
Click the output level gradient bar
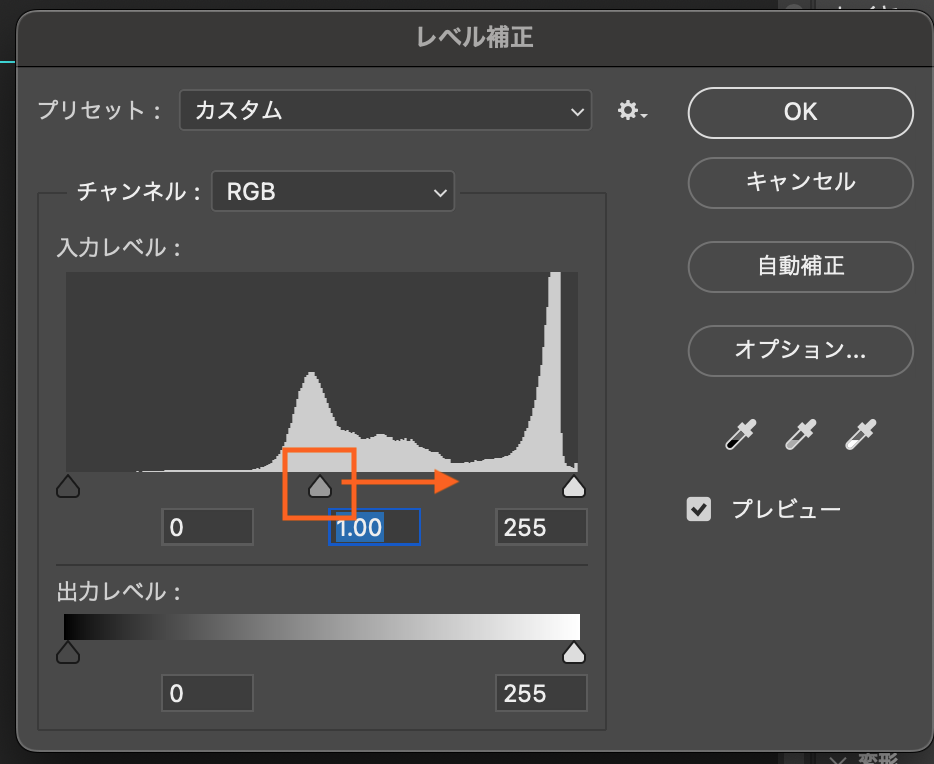[321, 626]
